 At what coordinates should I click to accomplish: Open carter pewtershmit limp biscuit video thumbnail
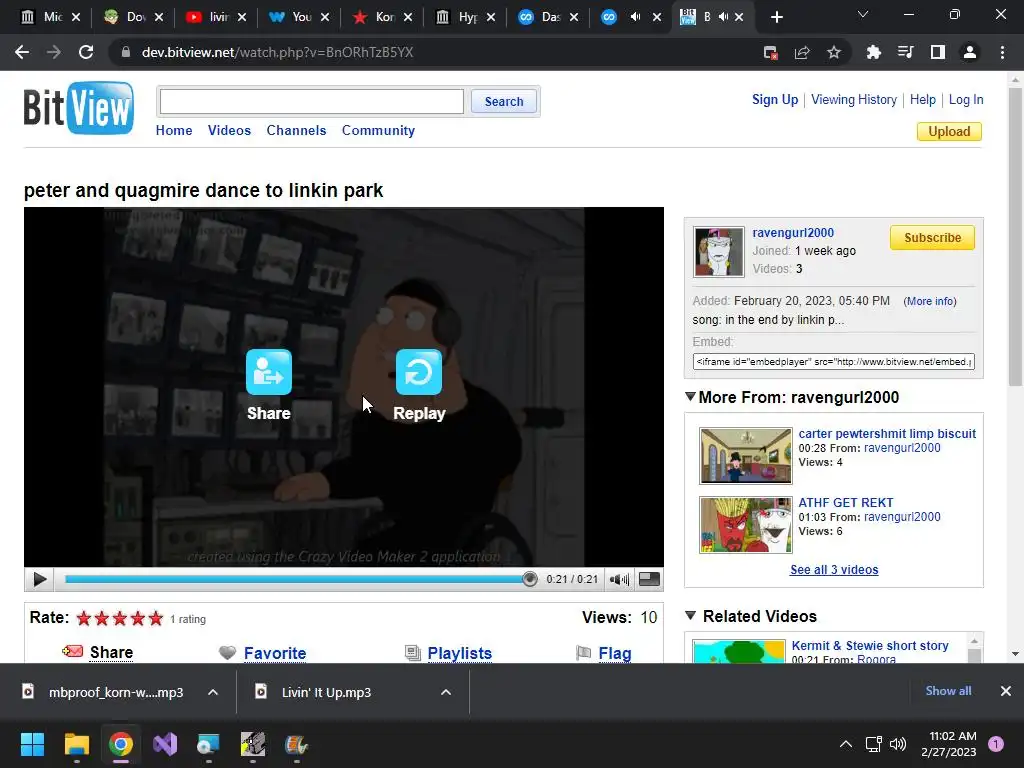point(745,456)
